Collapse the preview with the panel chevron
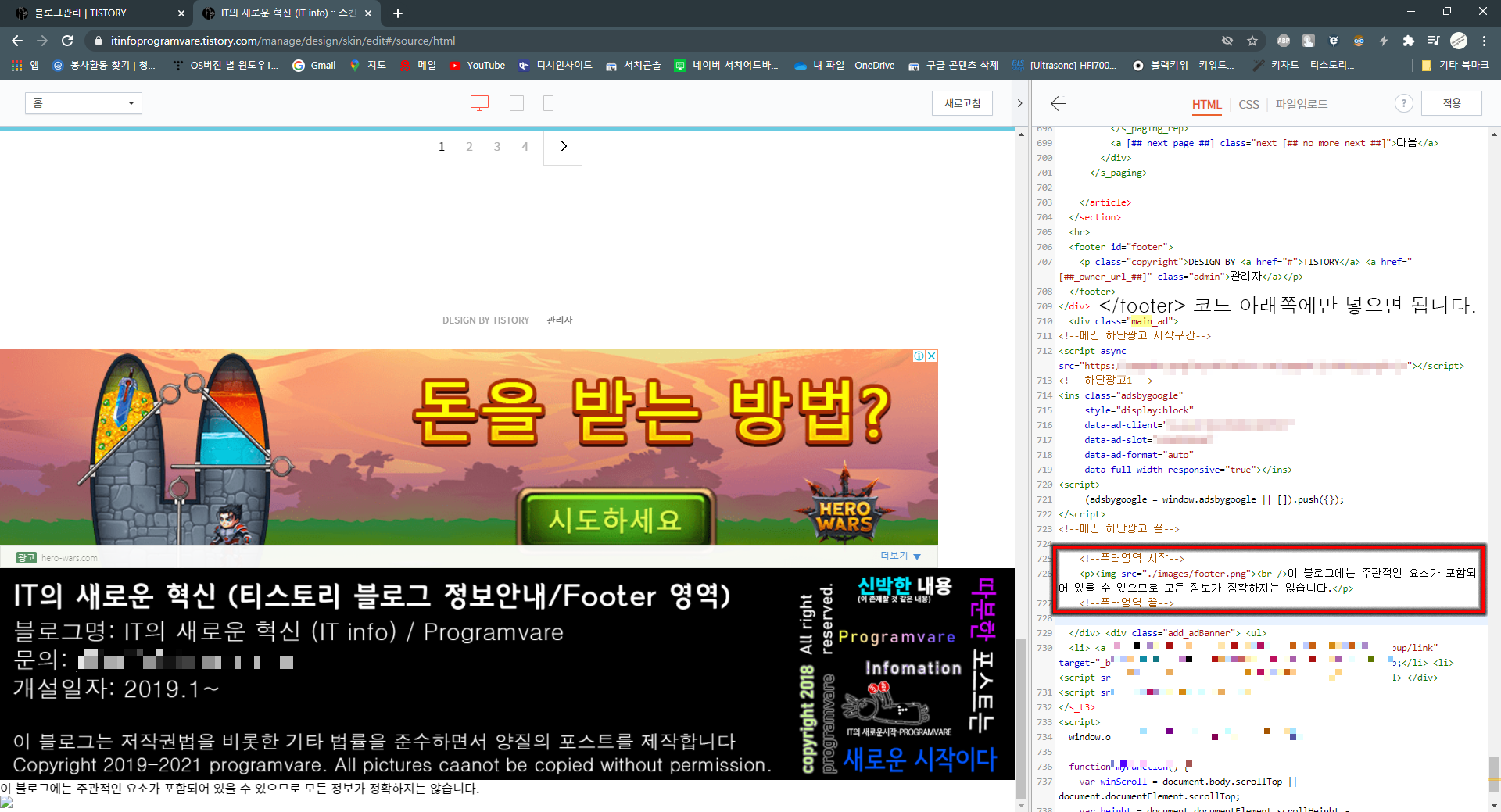The image size is (1501, 812). tap(1019, 103)
